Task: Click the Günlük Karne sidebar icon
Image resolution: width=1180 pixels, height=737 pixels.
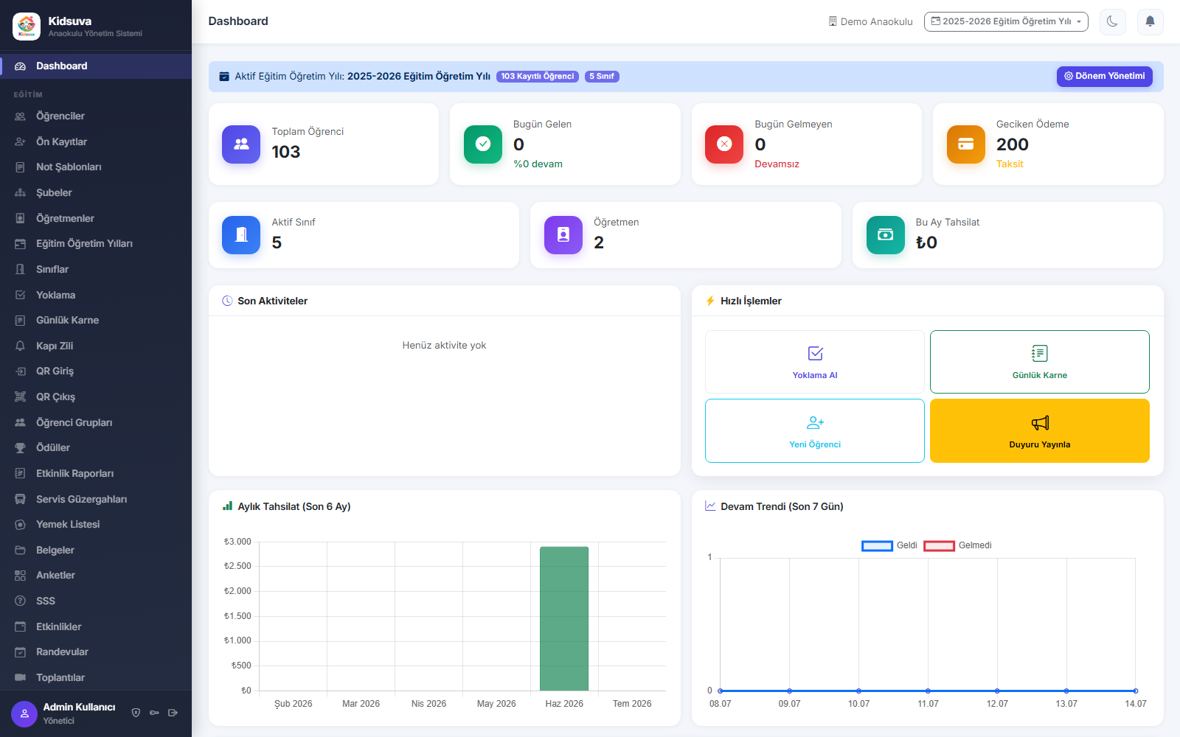Action: (x=20, y=321)
